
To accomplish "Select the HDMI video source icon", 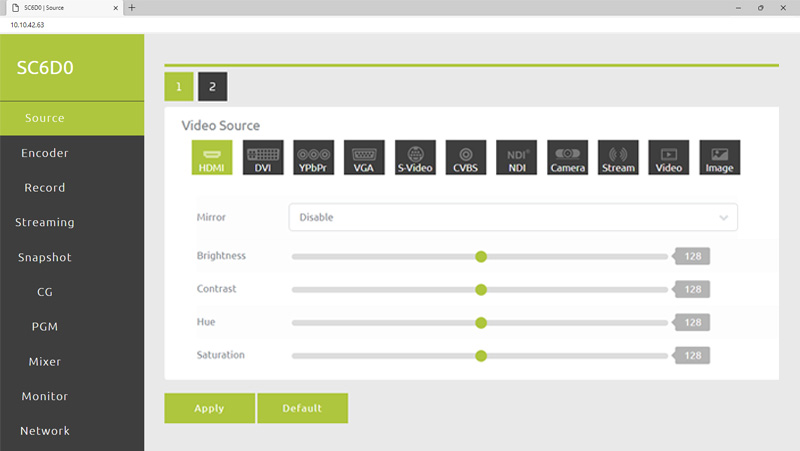I will point(212,158).
